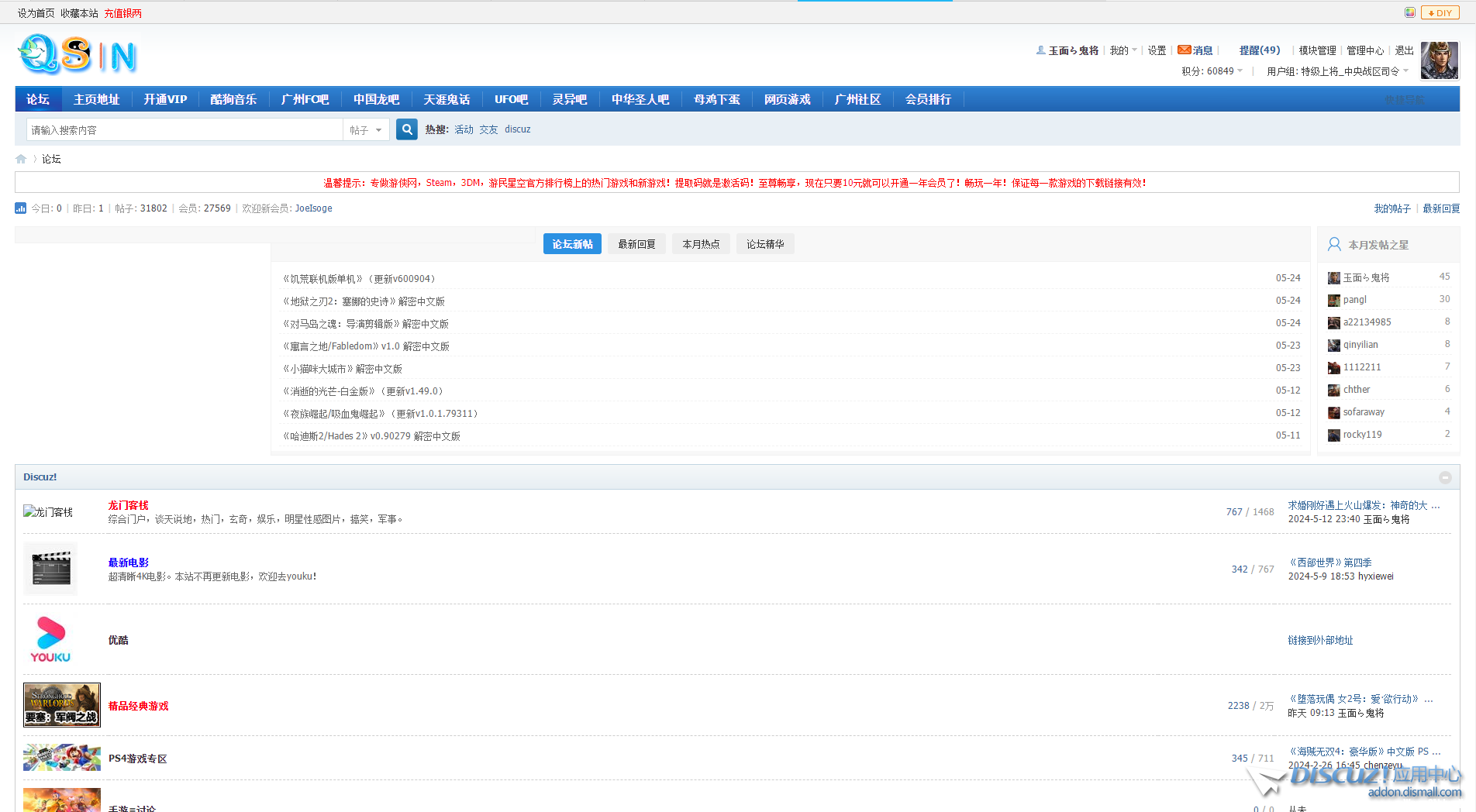Image resolution: width=1476 pixels, height=812 pixels.
Task: Expand the search type dropdown 帖子
Action: click(x=366, y=130)
